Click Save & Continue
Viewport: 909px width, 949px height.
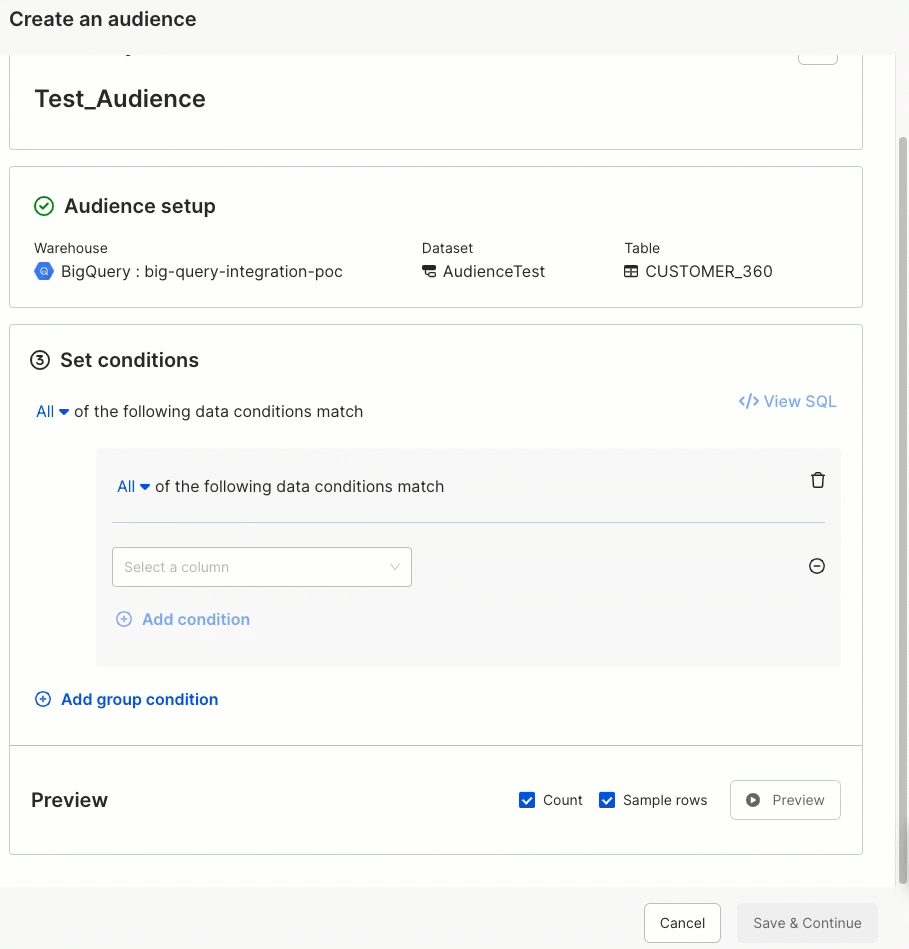[807, 923]
